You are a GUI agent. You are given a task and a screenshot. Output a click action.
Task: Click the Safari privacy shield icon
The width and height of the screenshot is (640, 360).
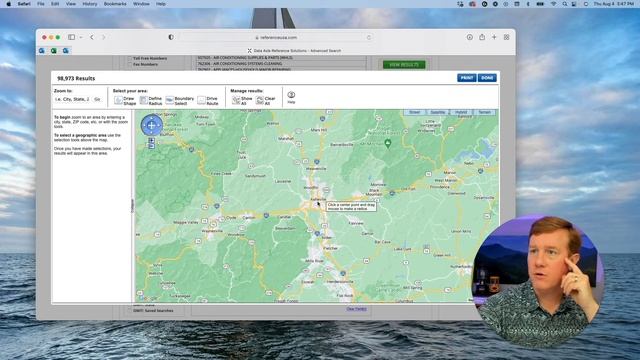click(171, 37)
